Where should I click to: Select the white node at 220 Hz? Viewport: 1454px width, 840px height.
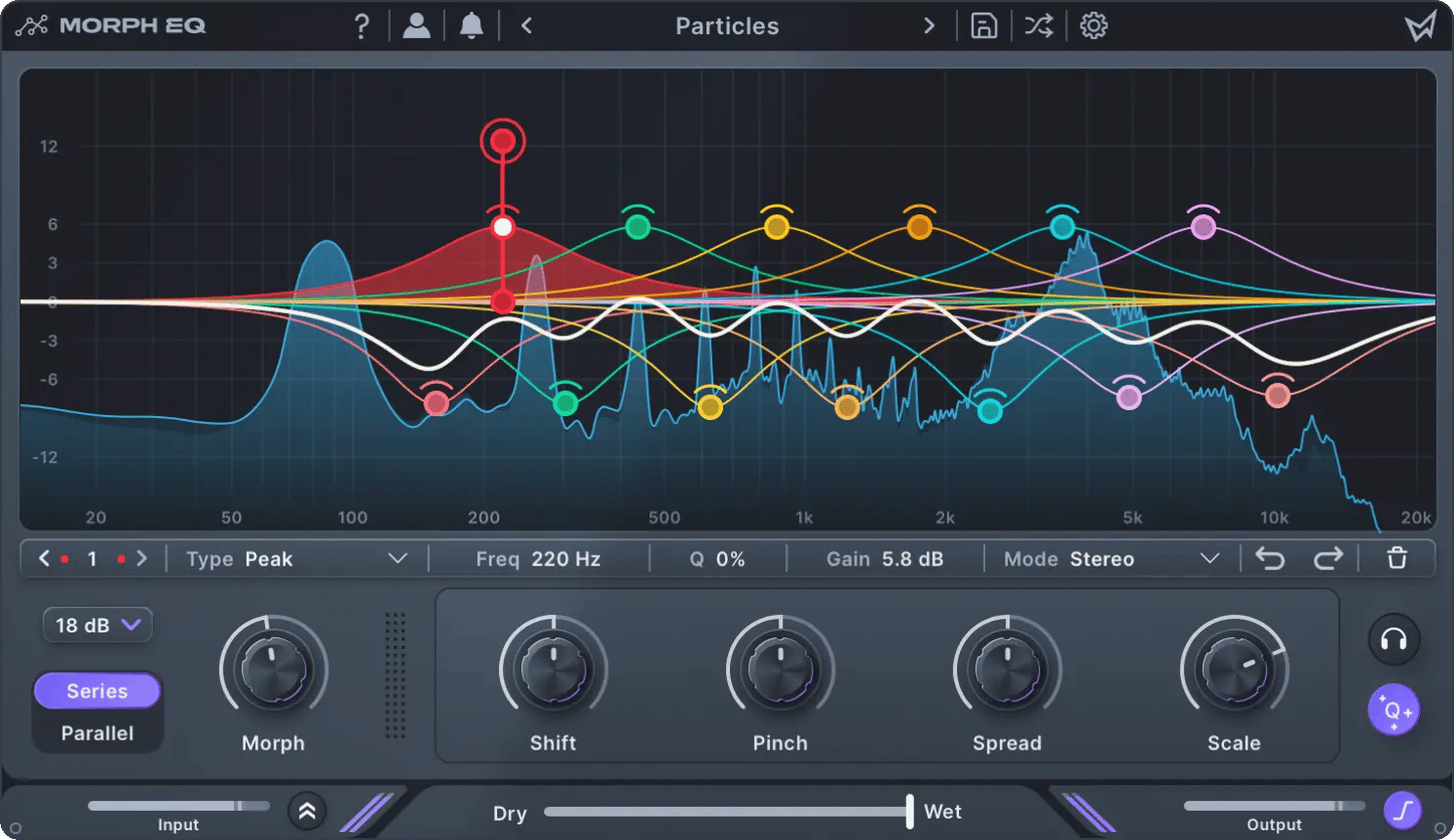[x=503, y=227]
